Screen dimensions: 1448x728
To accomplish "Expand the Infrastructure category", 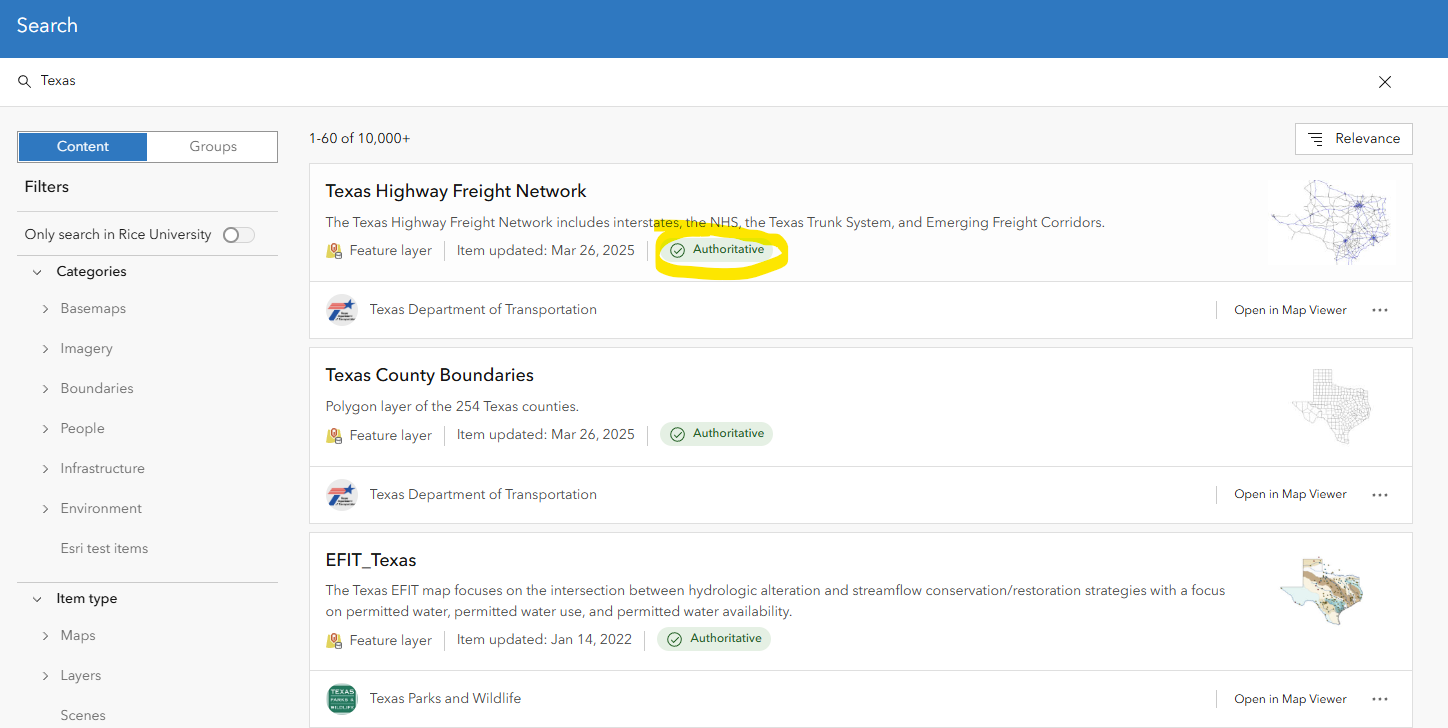I will 45,469.
